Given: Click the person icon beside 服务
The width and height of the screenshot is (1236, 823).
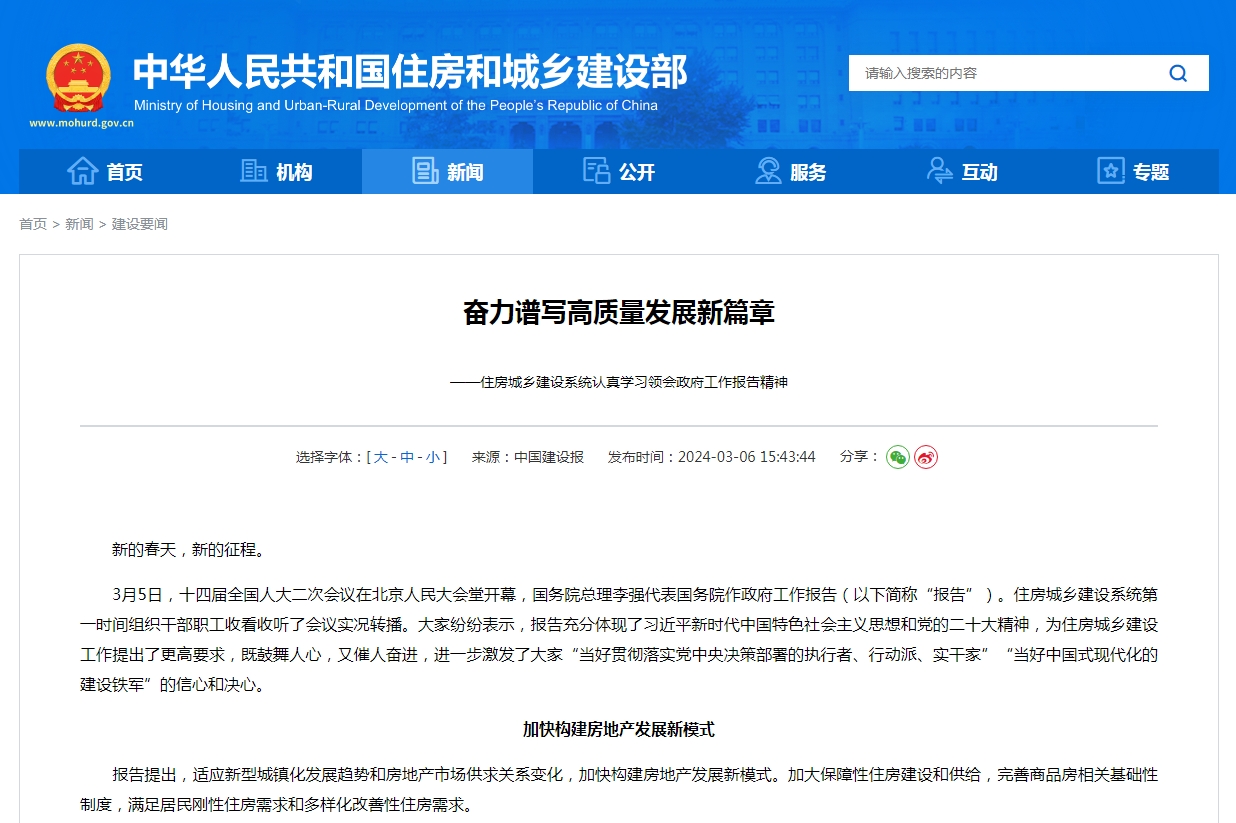Looking at the screenshot, I should coord(767,171).
